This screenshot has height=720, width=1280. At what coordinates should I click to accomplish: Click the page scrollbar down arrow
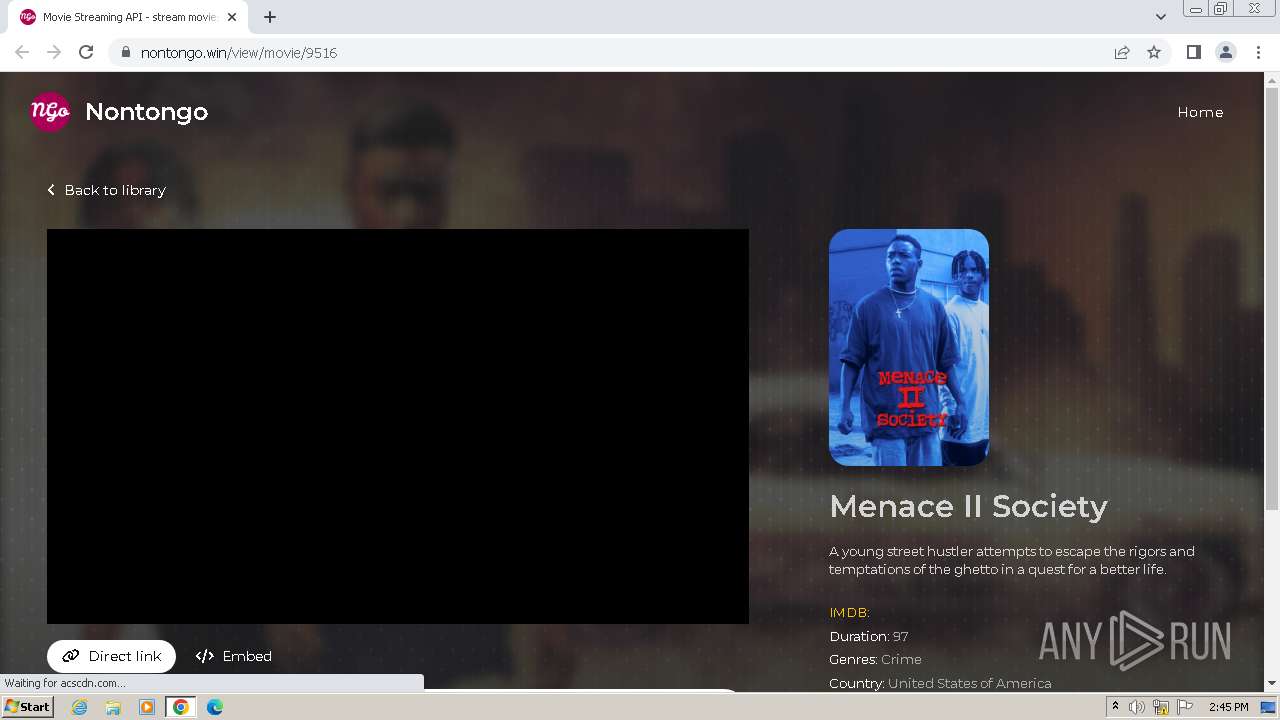[x=1272, y=683]
